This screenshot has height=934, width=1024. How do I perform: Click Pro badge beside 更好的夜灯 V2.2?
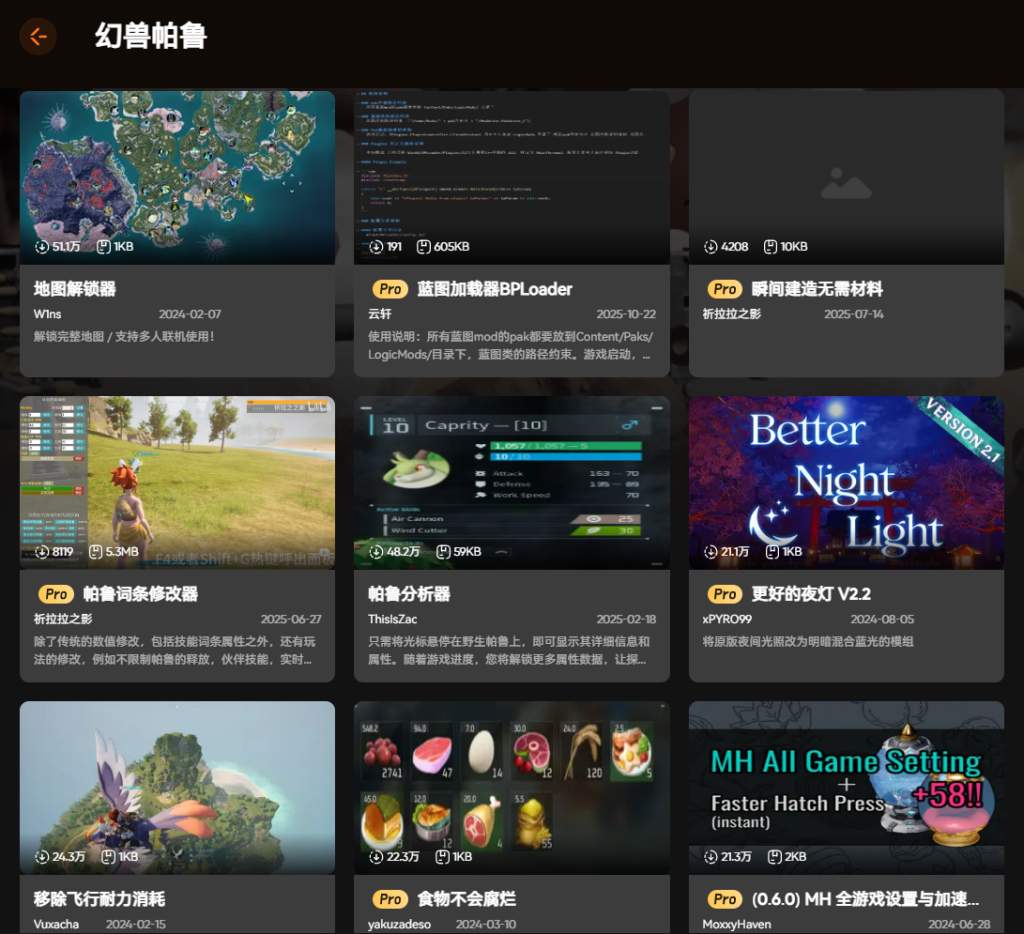point(724,594)
